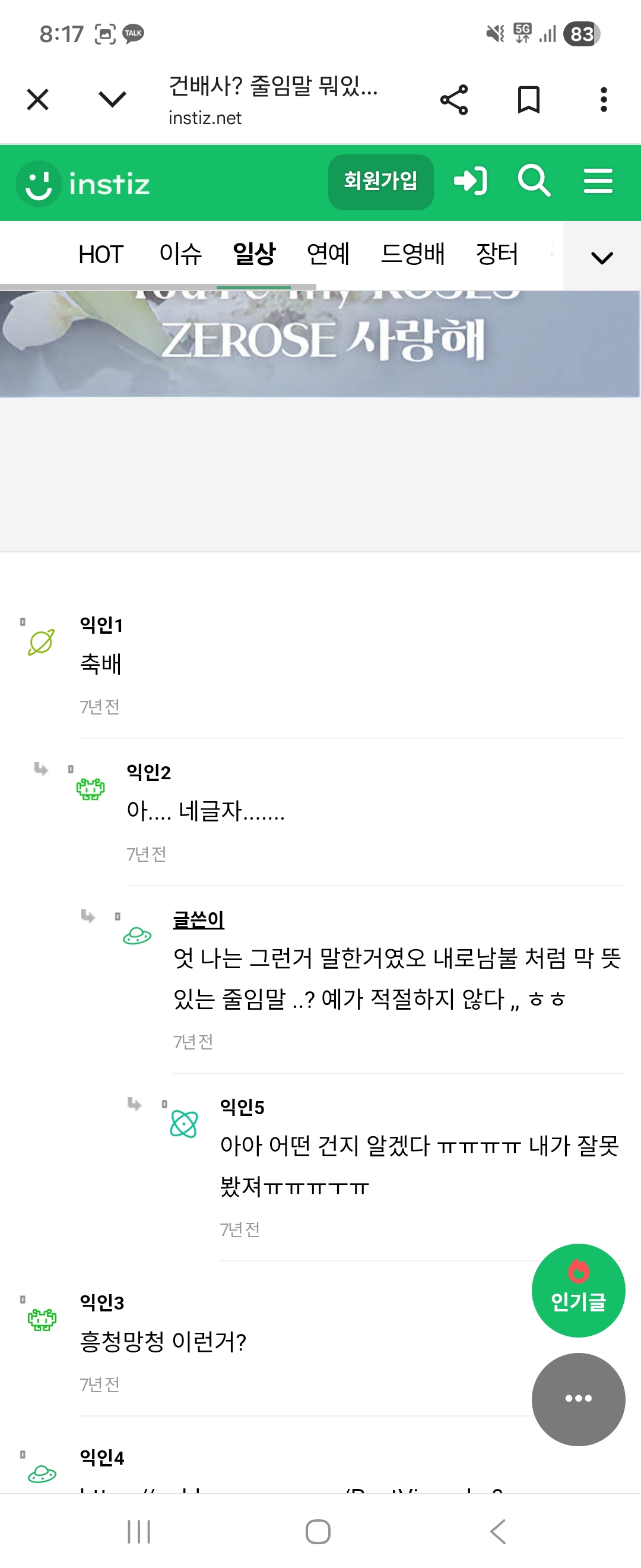This screenshot has width=641, height=1568.
Task: Tap the planet avatar of 익인1
Action: (x=42, y=642)
